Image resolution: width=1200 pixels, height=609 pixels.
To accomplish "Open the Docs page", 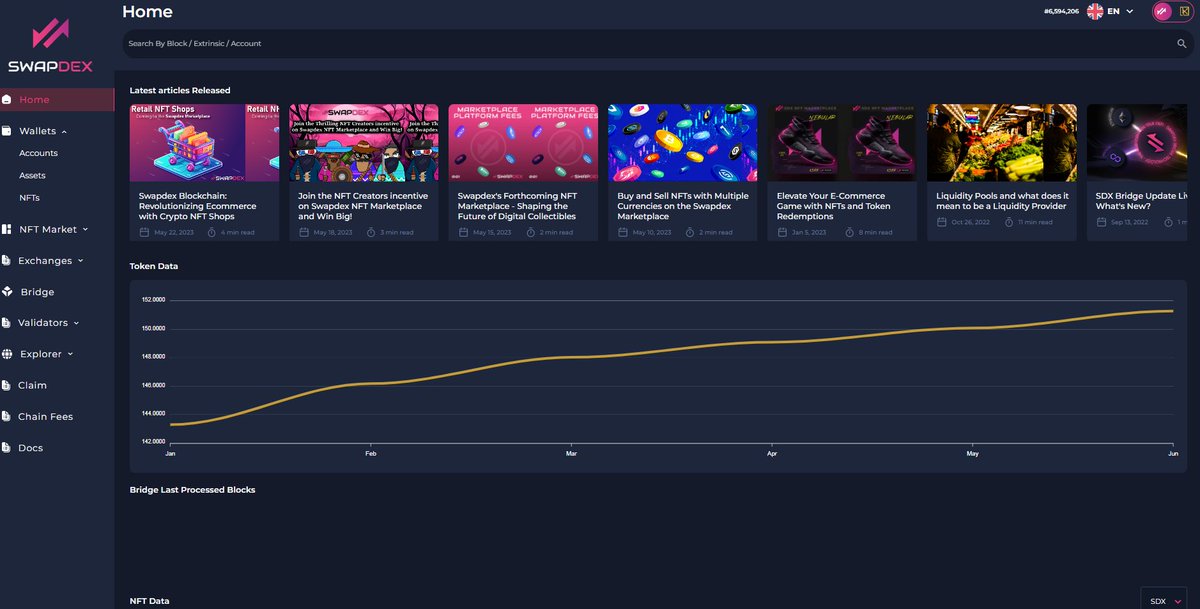I will pos(30,447).
